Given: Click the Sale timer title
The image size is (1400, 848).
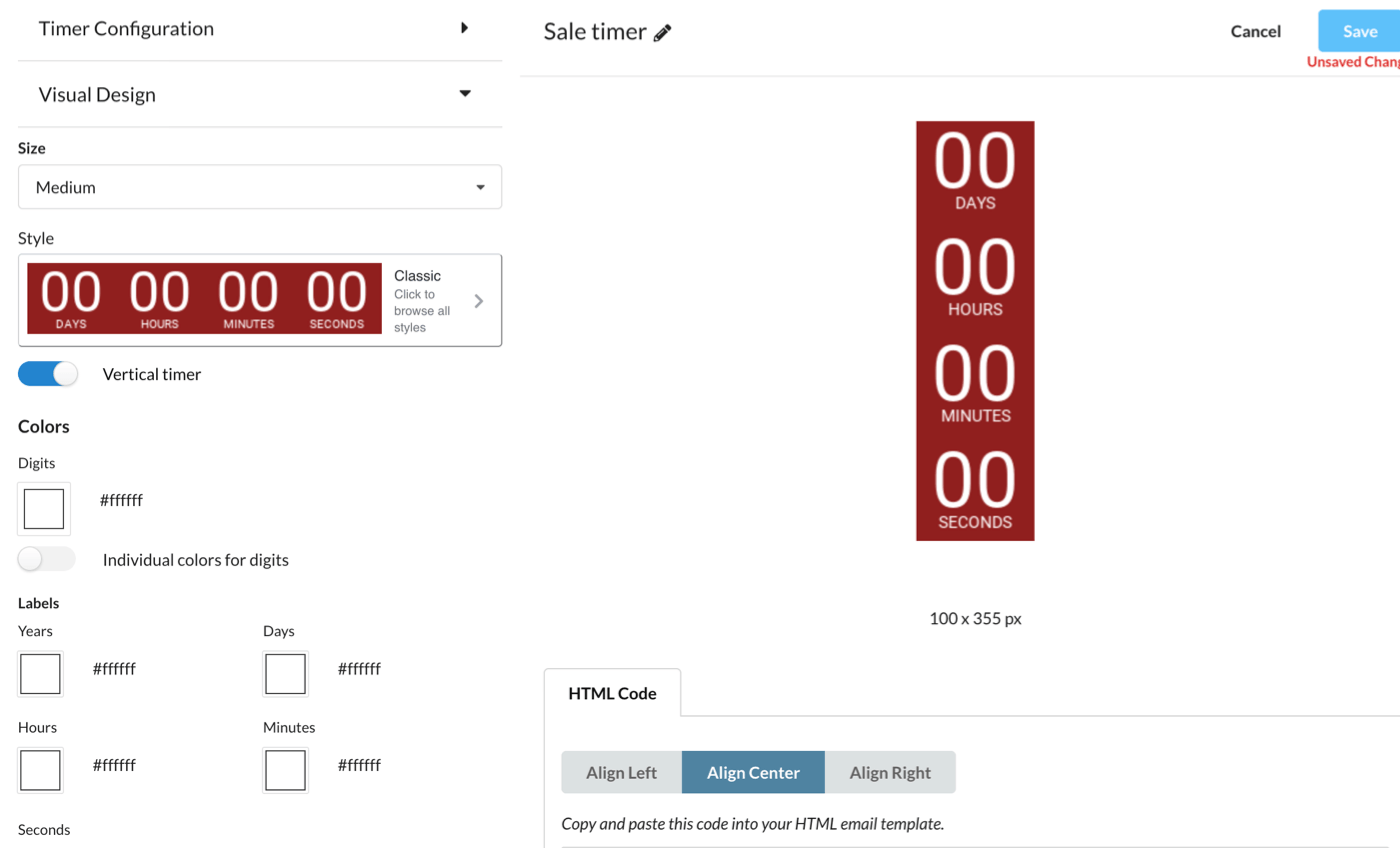Looking at the screenshot, I should 595,31.
